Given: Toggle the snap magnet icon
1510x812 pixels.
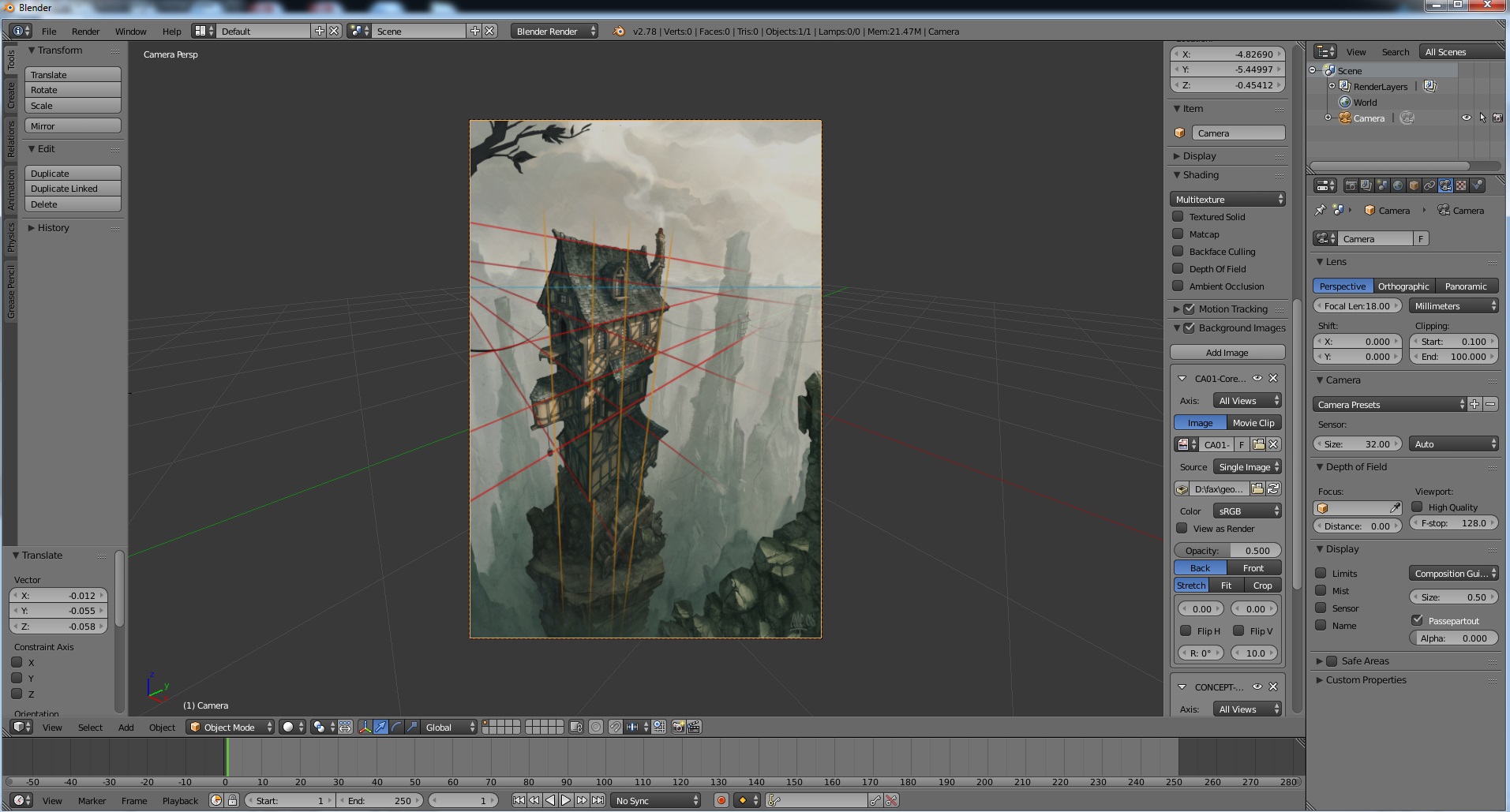Looking at the screenshot, I should [616, 727].
